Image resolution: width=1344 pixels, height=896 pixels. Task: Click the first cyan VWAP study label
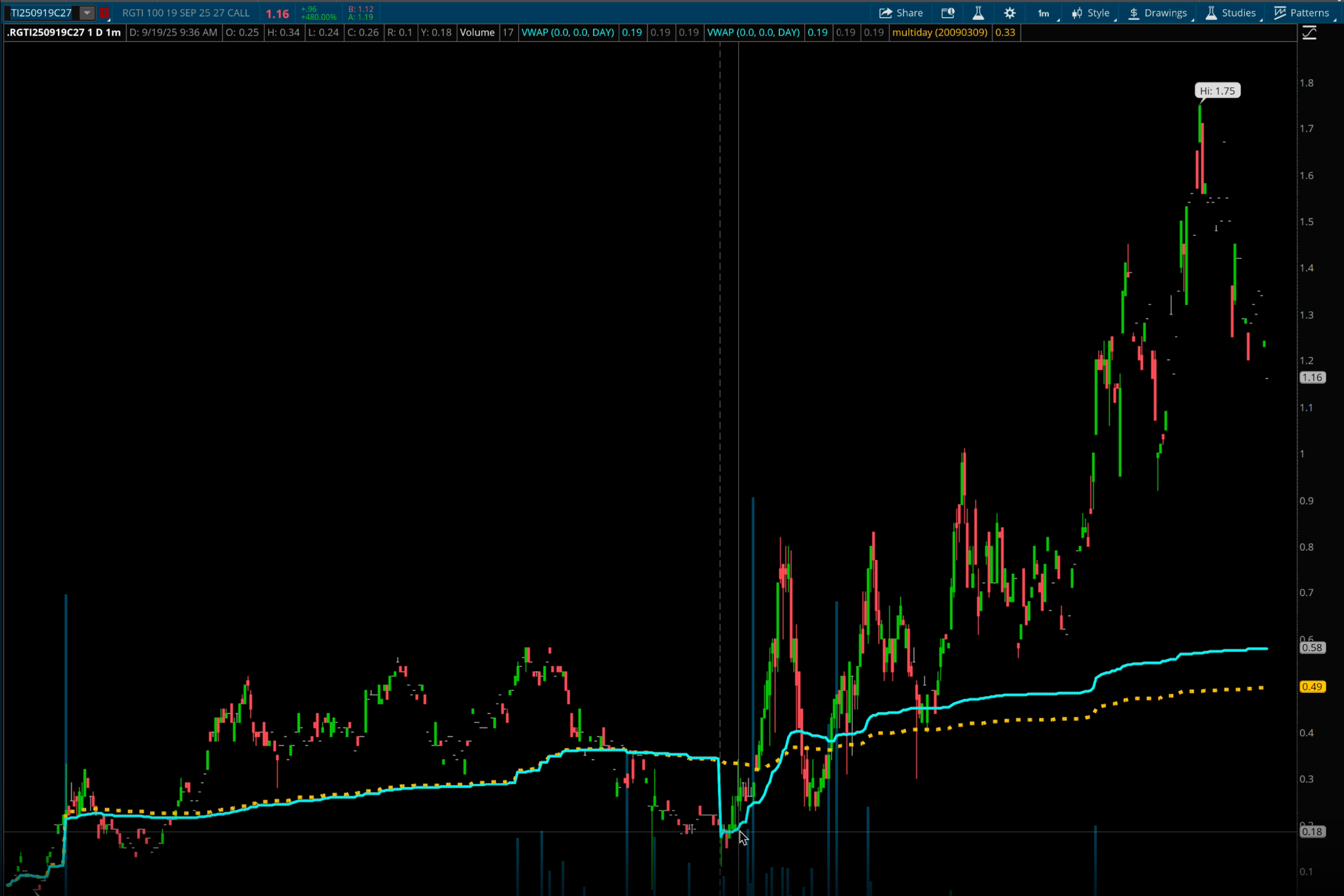click(x=567, y=32)
